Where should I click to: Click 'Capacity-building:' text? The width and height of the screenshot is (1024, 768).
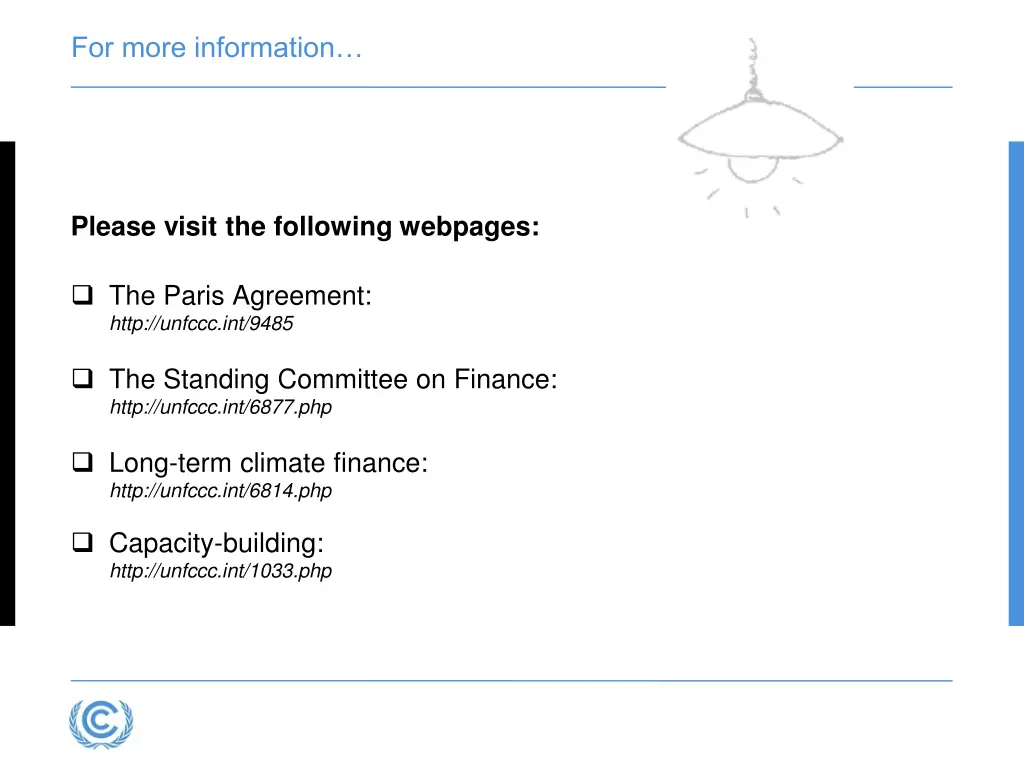click(217, 543)
